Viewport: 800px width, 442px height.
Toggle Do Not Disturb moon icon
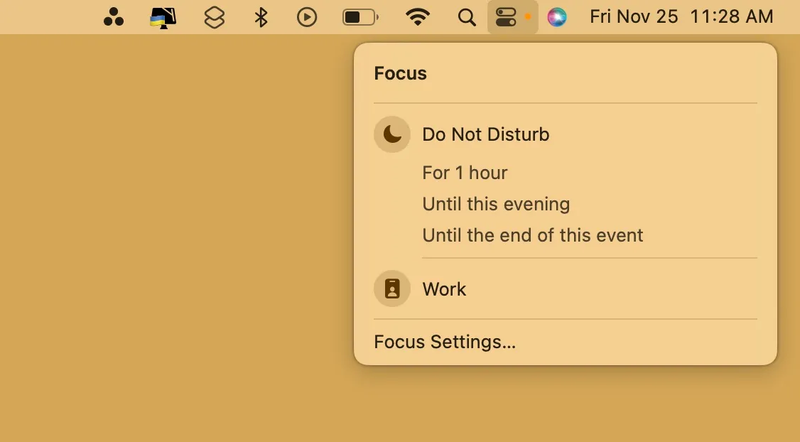tap(392, 134)
